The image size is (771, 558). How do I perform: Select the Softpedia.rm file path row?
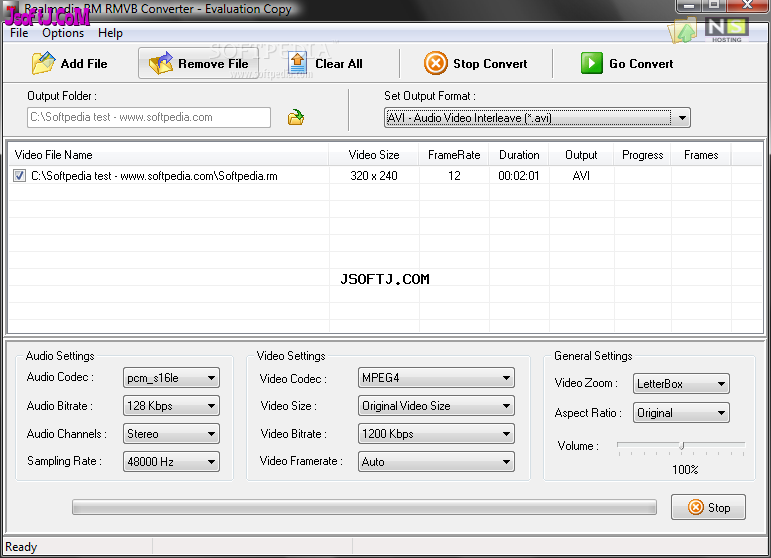pyautogui.click(x=154, y=176)
